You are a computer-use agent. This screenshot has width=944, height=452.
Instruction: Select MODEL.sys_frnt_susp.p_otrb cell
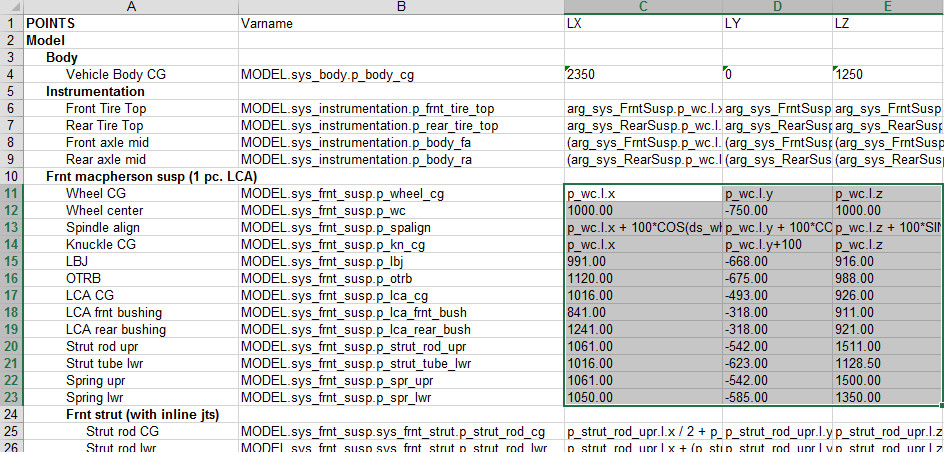point(402,279)
